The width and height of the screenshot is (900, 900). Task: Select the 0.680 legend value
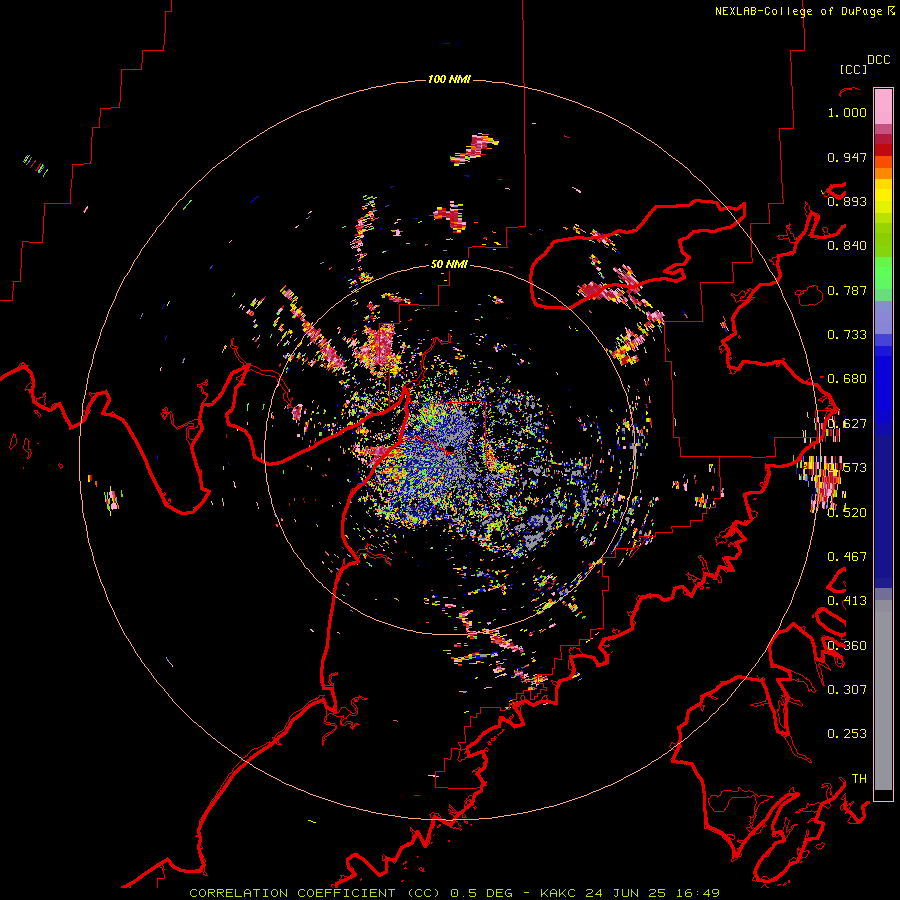847,379
